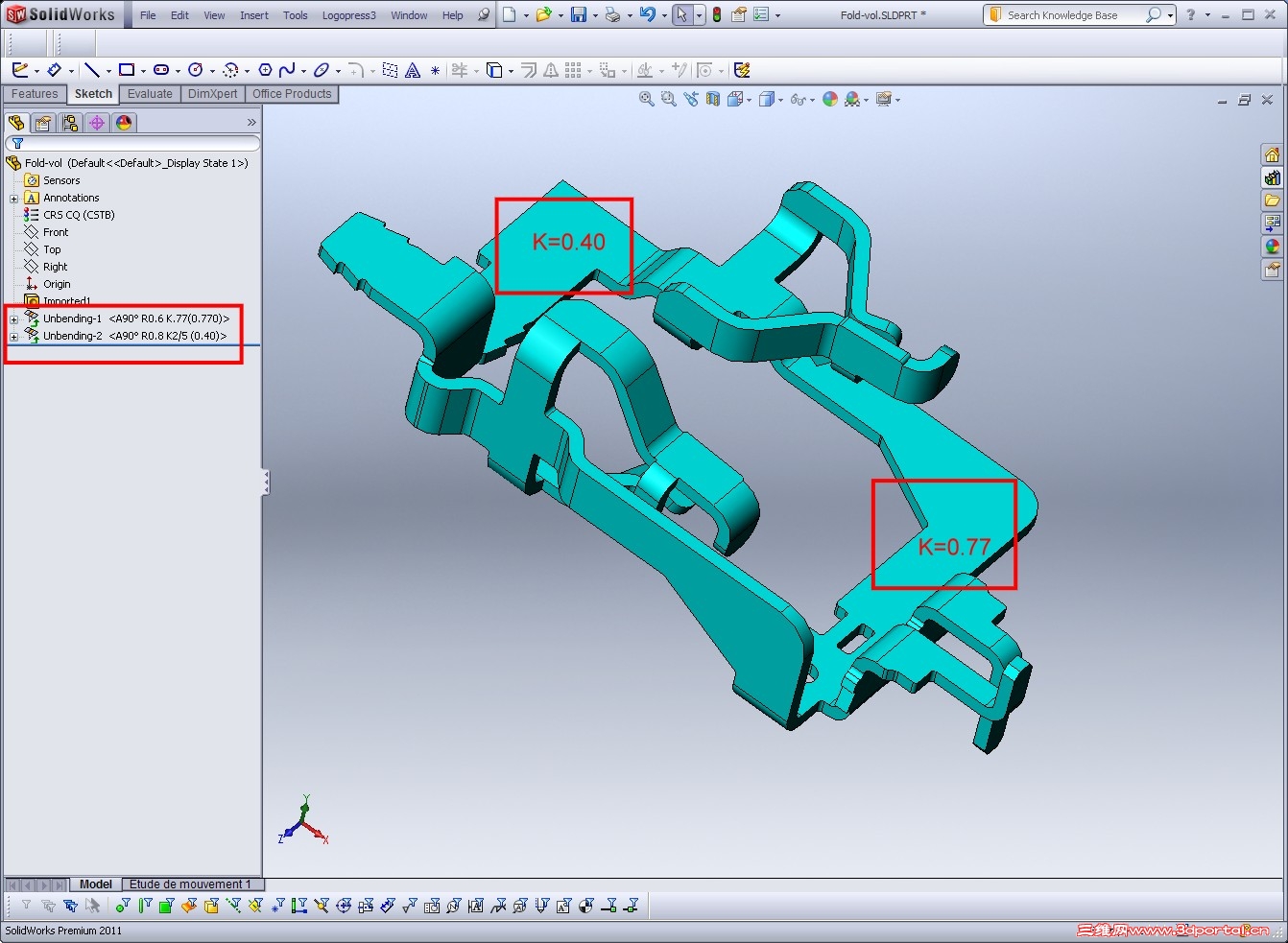
Task: Open SolidWorks Resources in task pane
Action: (1272, 155)
